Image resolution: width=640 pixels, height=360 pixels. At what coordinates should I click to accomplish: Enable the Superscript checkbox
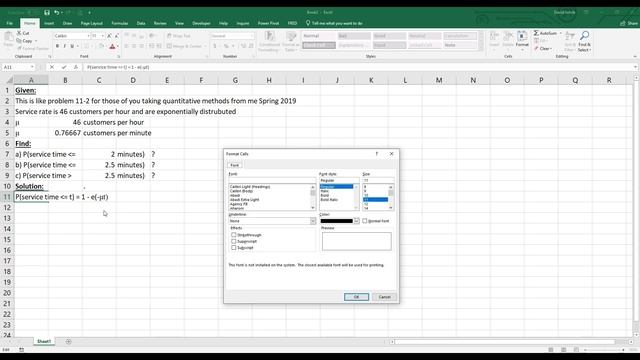click(x=233, y=241)
